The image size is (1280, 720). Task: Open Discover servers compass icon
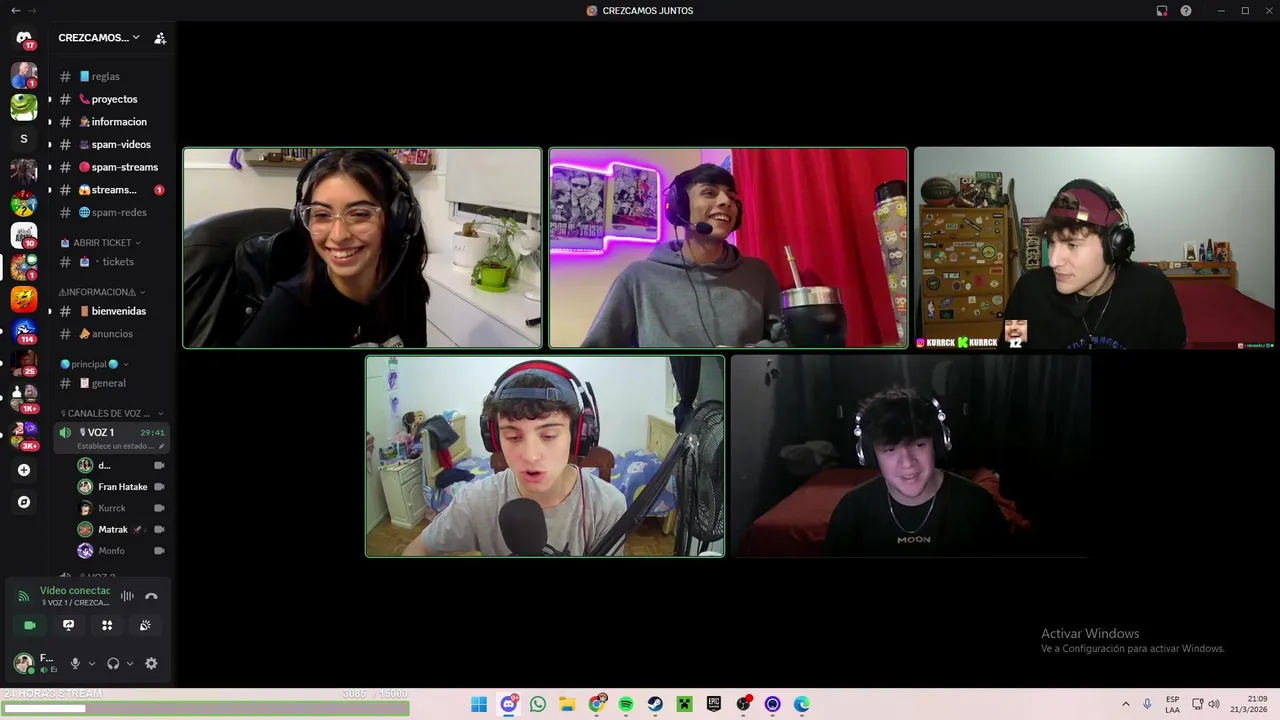click(x=24, y=502)
